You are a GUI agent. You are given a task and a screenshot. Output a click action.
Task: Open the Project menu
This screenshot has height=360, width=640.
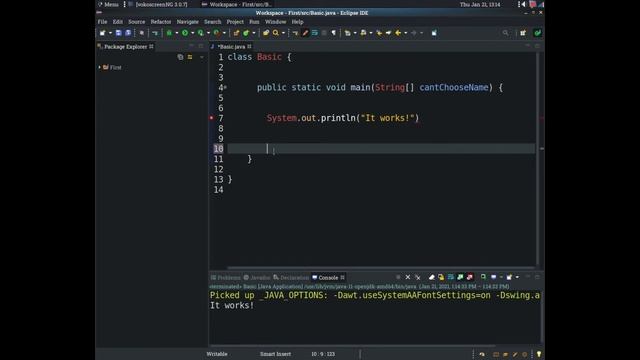235,22
